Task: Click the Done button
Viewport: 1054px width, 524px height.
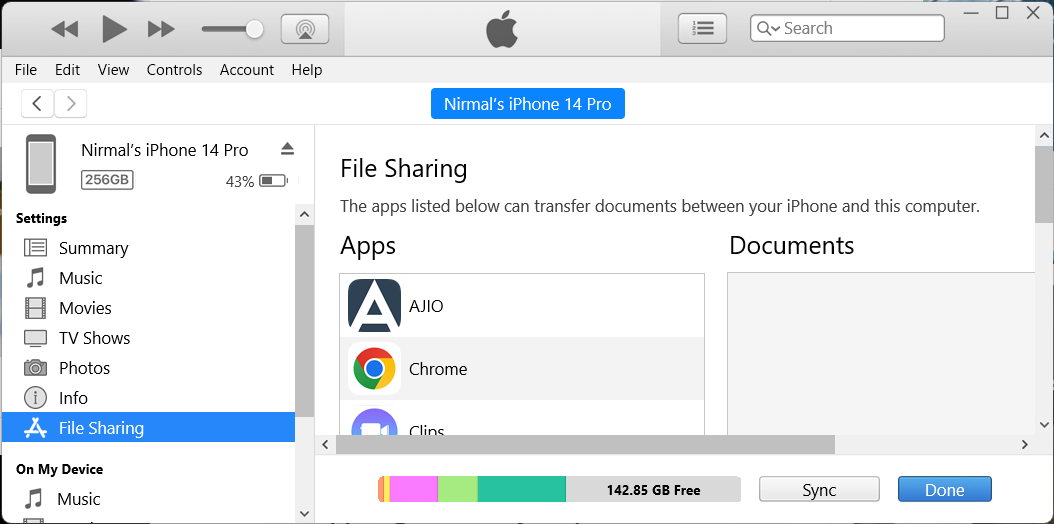Action: pos(944,489)
